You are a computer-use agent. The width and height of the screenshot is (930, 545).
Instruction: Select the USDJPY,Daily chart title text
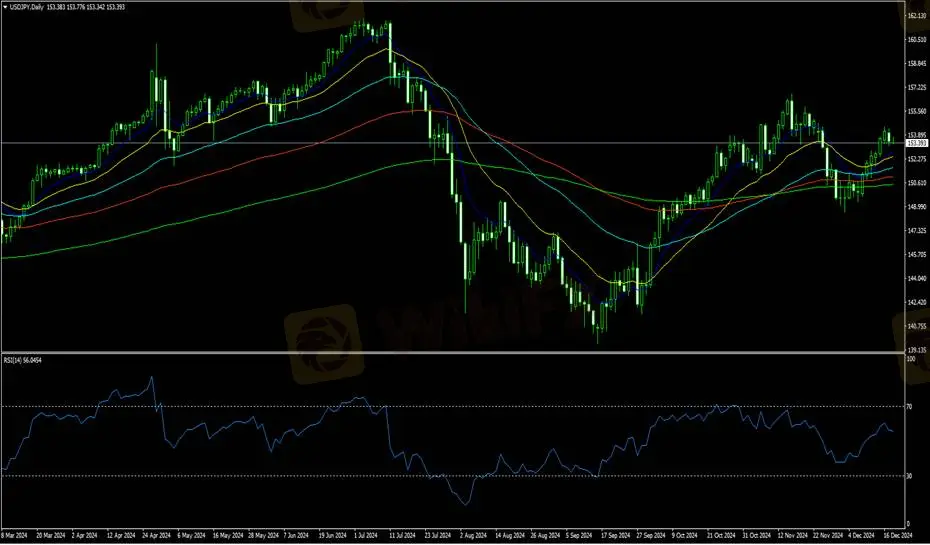[x=26, y=7]
